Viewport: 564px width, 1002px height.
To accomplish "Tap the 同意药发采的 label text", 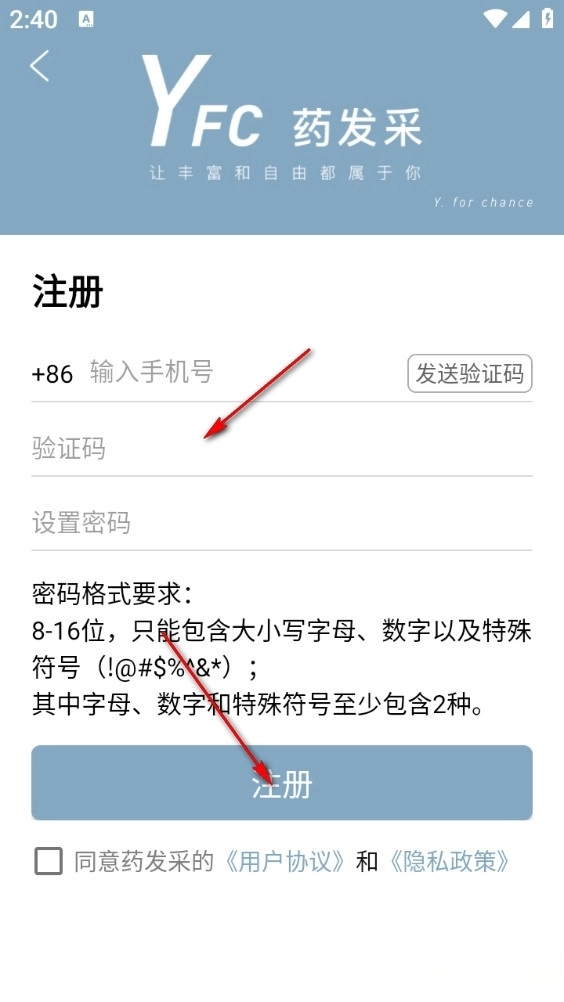I will [x=144, y=861].
